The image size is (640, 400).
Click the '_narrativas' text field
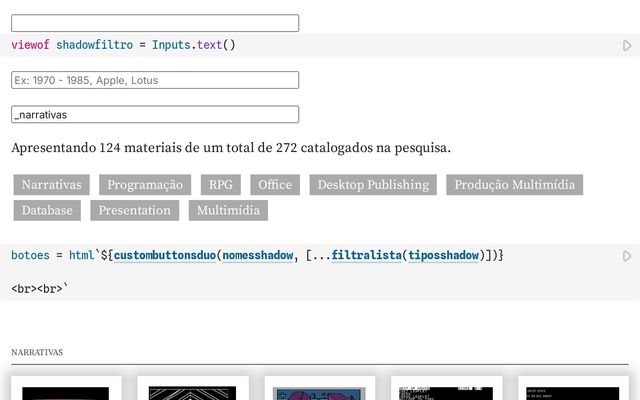pos(155,114)
